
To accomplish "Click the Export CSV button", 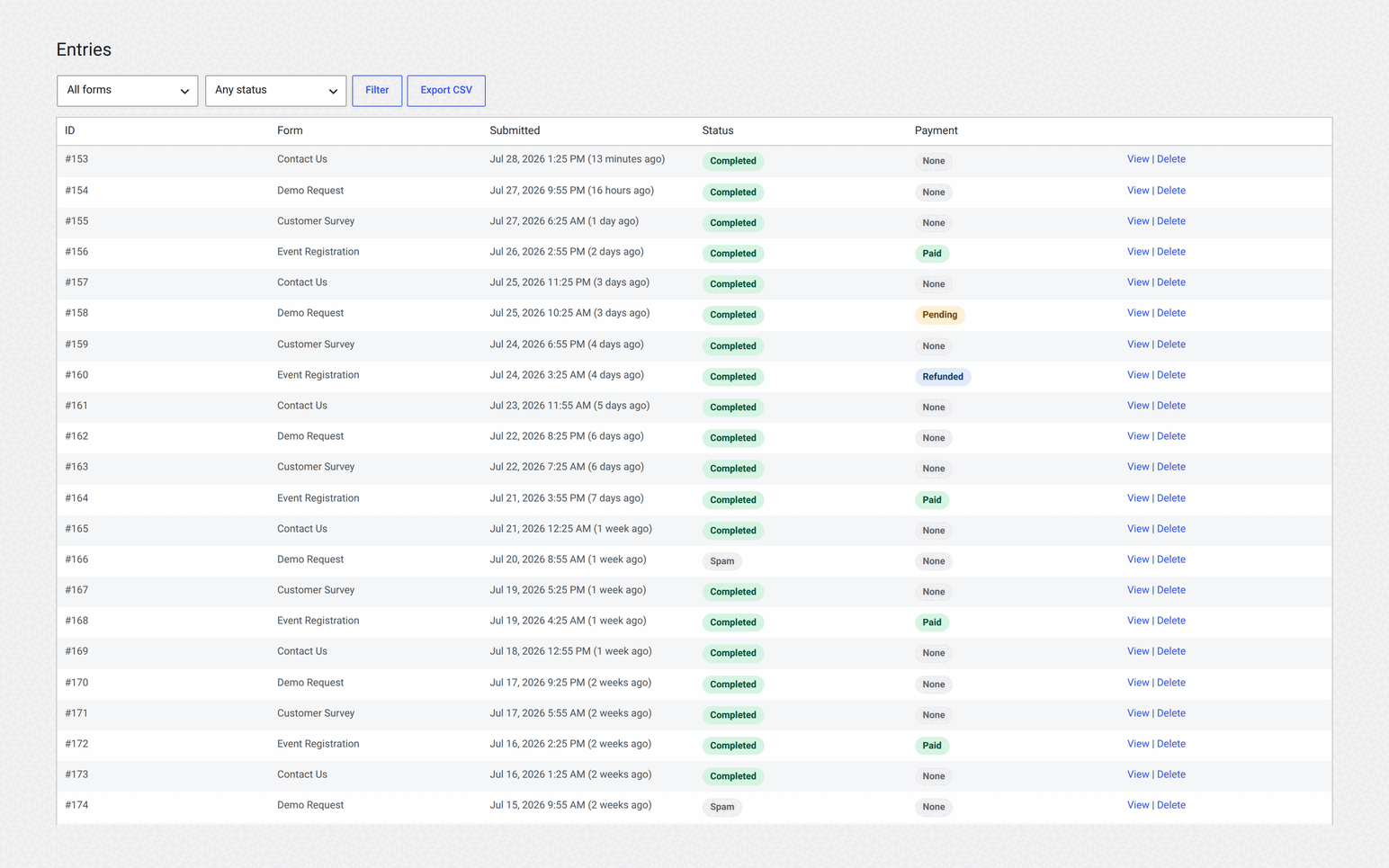I will pos(446,91).
